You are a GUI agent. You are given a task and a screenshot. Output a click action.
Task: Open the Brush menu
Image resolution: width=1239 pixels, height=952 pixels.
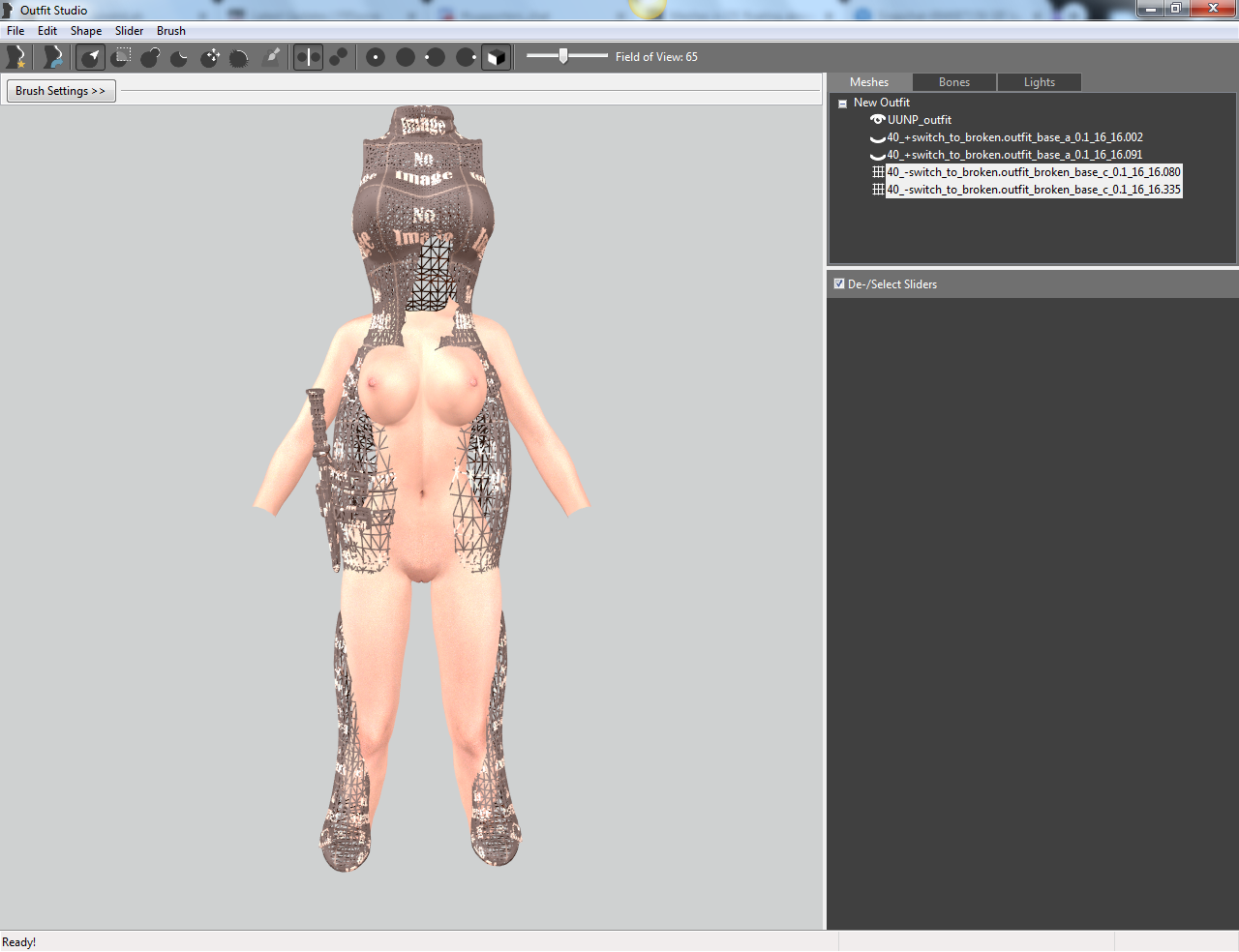171,31
